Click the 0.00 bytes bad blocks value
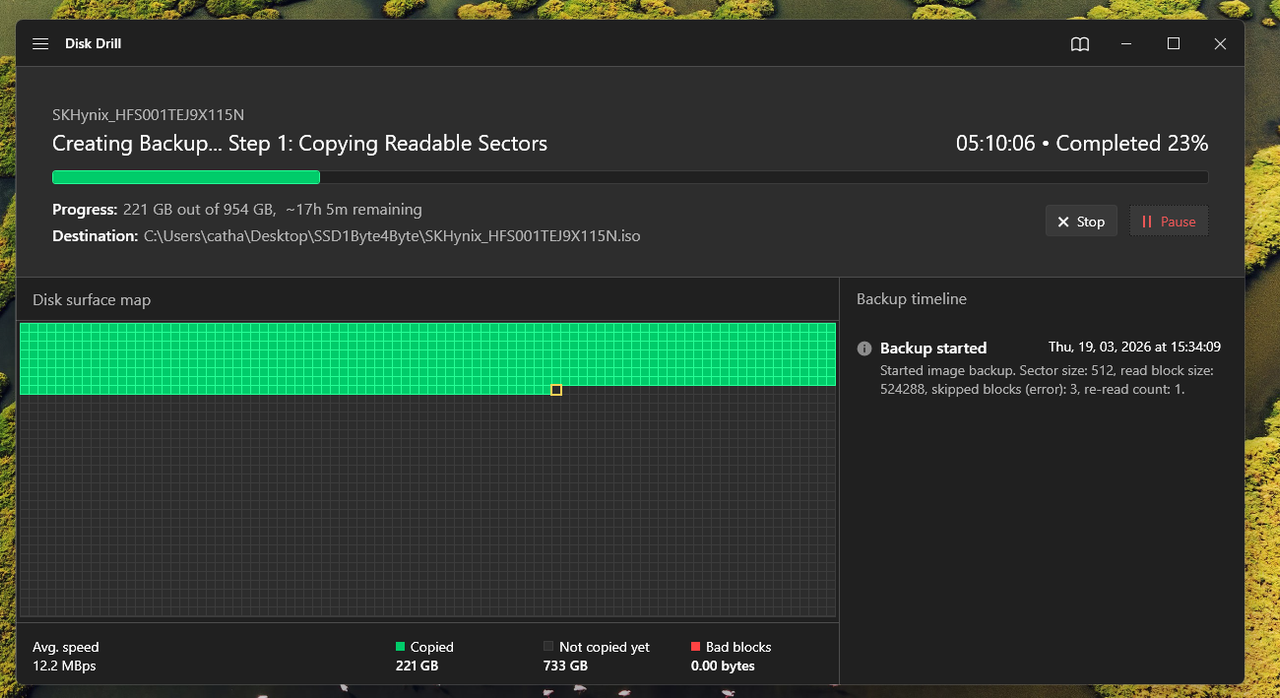1280x698 pixels. pos(723,666)
